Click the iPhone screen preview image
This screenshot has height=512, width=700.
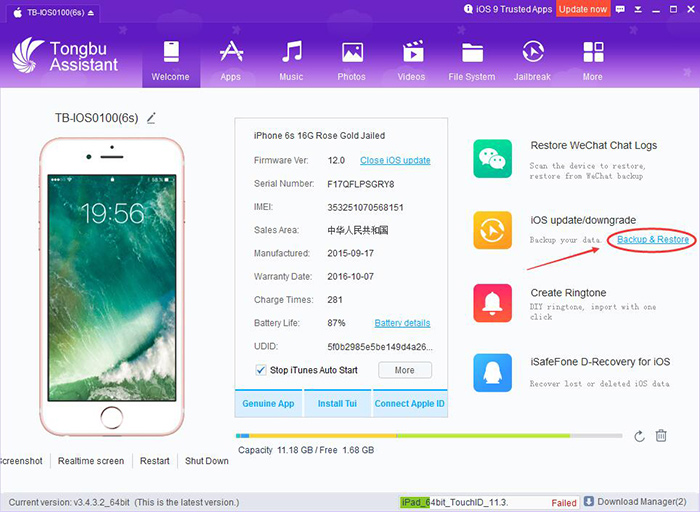tap(112, 288)
